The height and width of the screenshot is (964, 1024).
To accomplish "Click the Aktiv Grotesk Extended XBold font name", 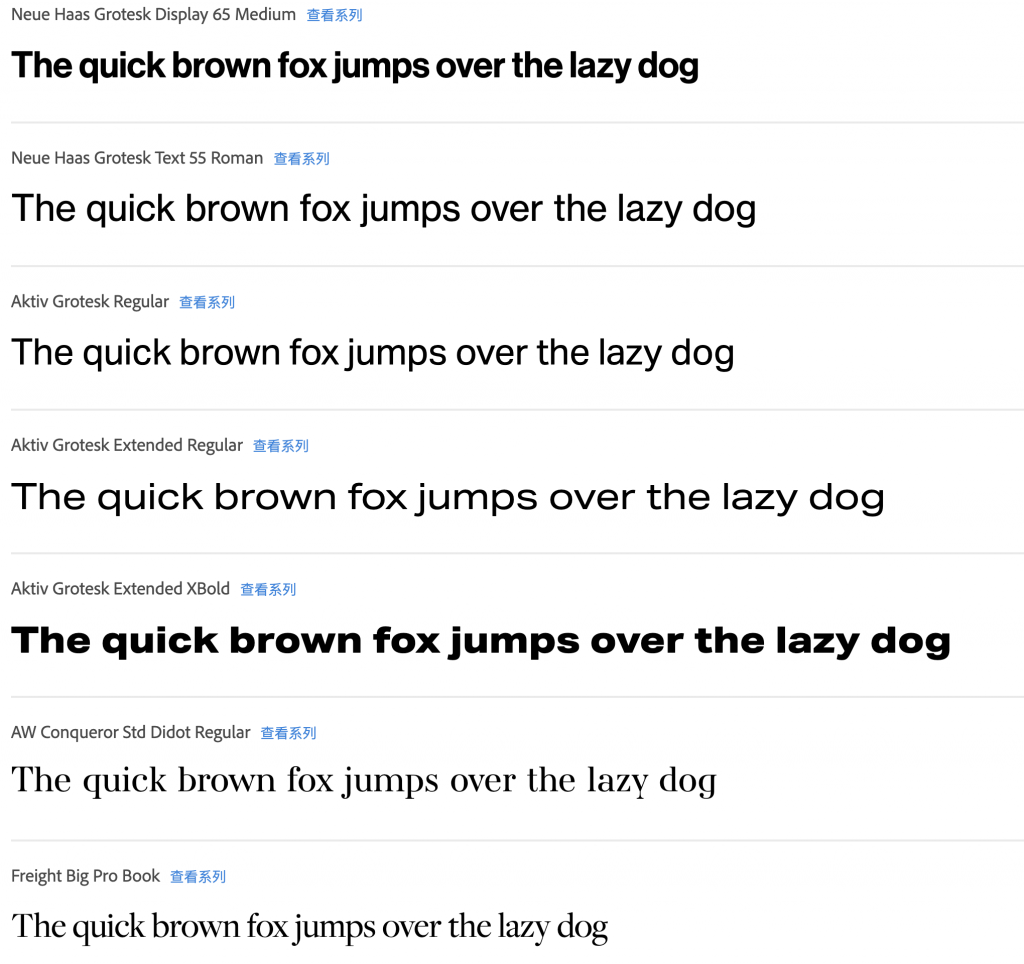I will [120, 589].
